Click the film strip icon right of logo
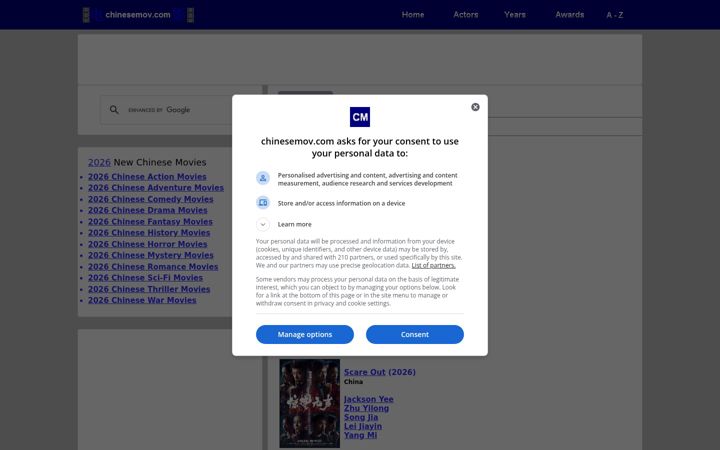720x450 pixels. (x=190, y=15)
